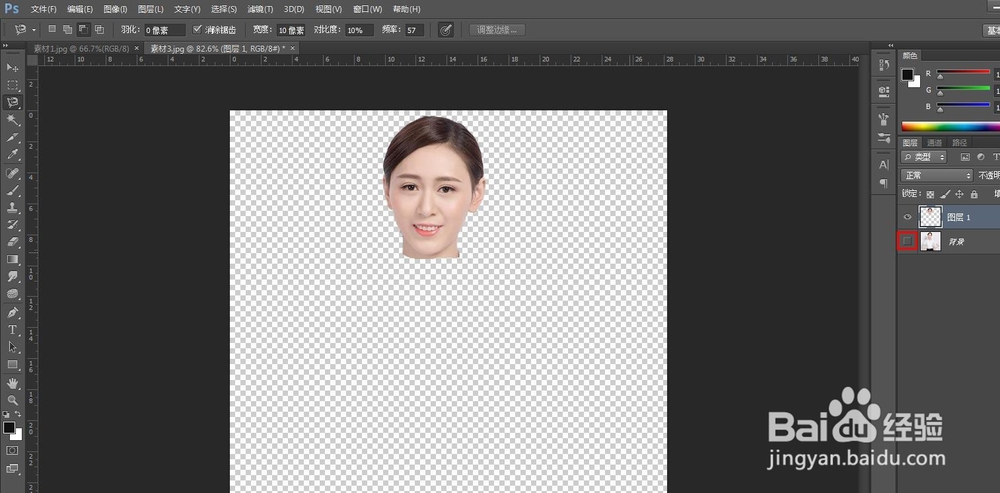
Task: Collapse the right panel dock arrows
Action: click(891, 45)
